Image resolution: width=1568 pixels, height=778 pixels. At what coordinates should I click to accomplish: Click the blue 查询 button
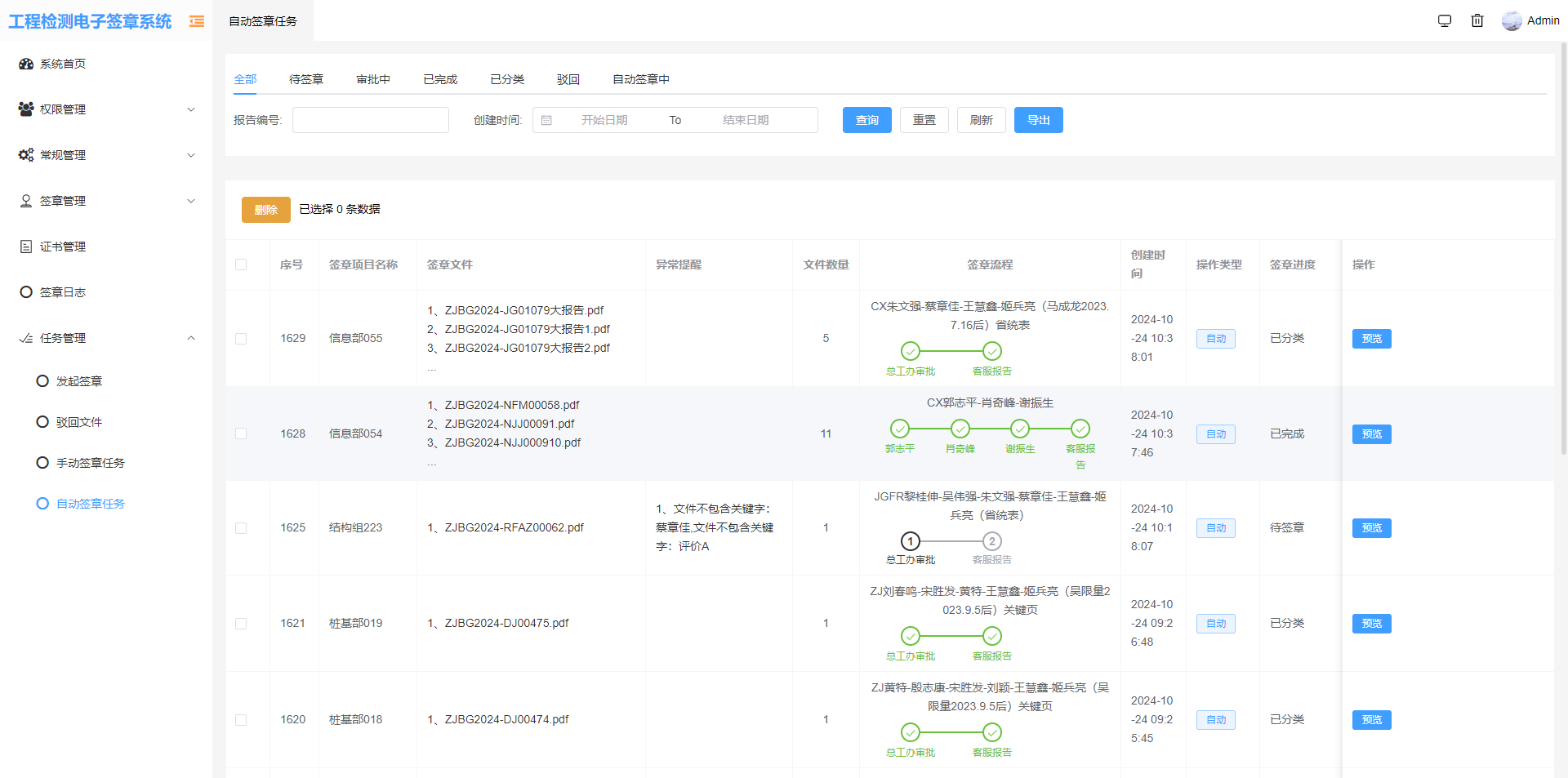coord(866,121)
